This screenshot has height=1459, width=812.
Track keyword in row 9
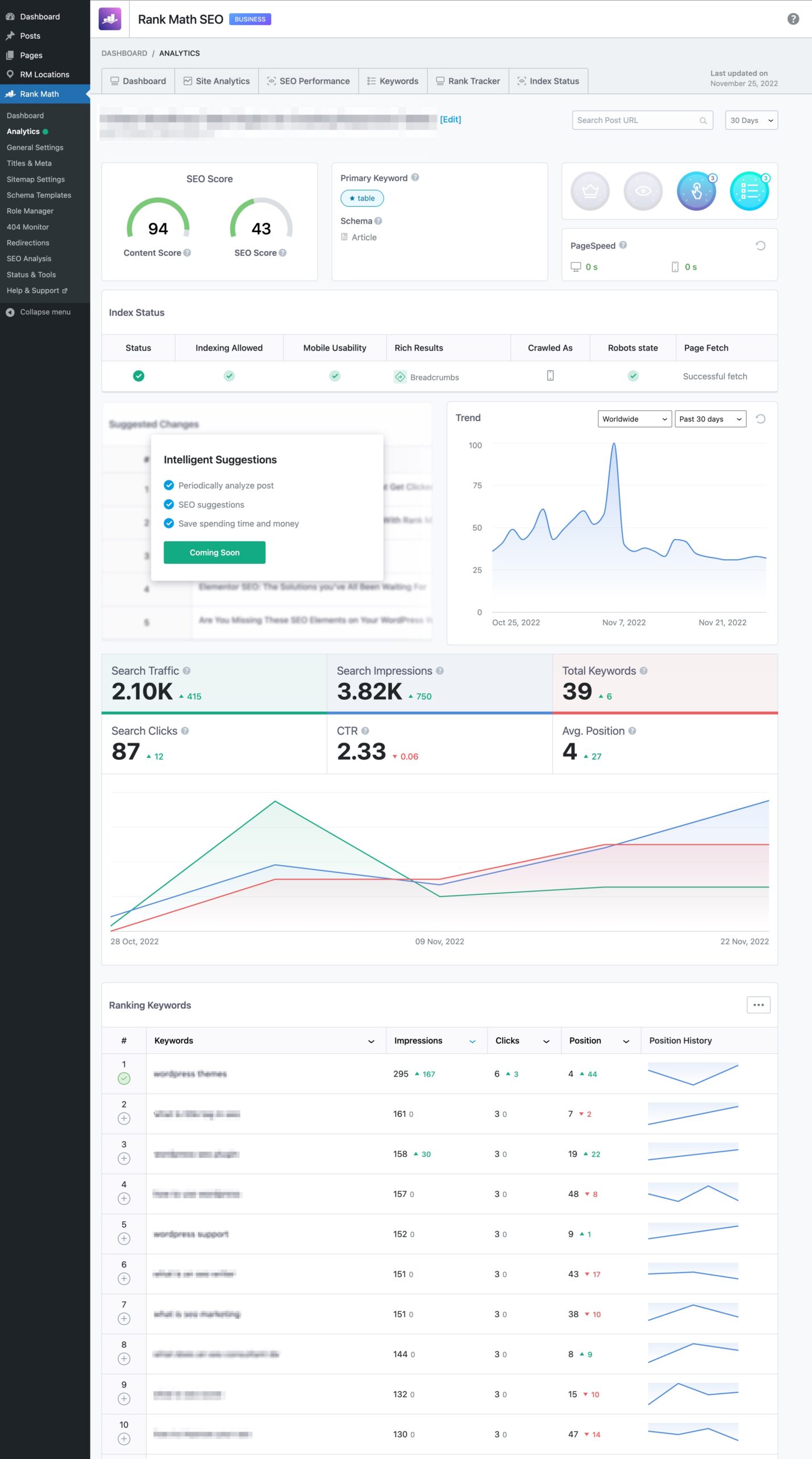(x=124, y=1399)
